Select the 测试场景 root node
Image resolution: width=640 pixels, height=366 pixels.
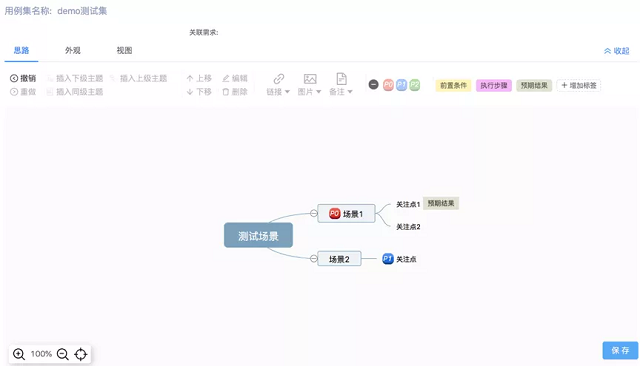pos(258,235)
